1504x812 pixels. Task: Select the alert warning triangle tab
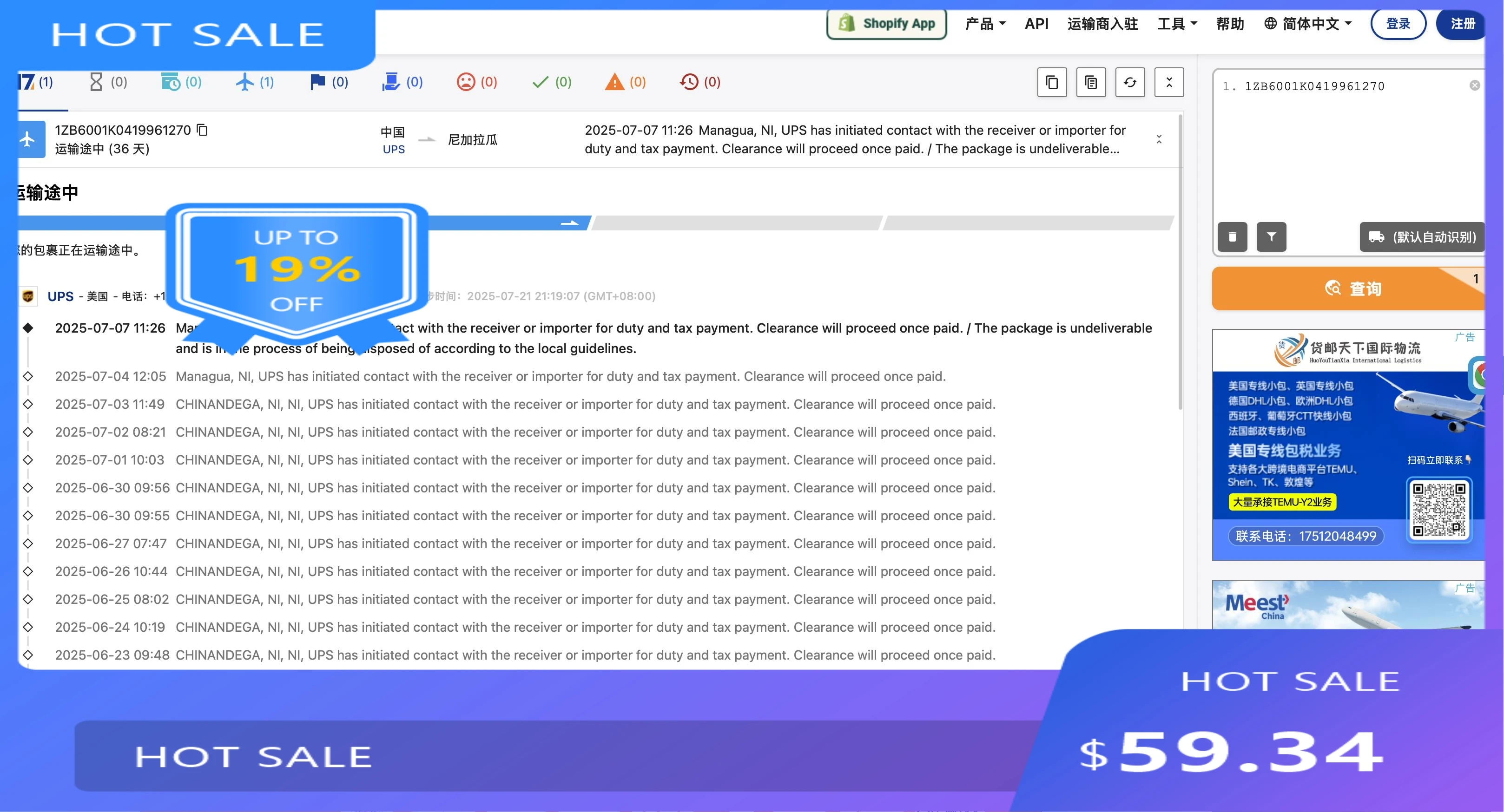pos(625,82)
